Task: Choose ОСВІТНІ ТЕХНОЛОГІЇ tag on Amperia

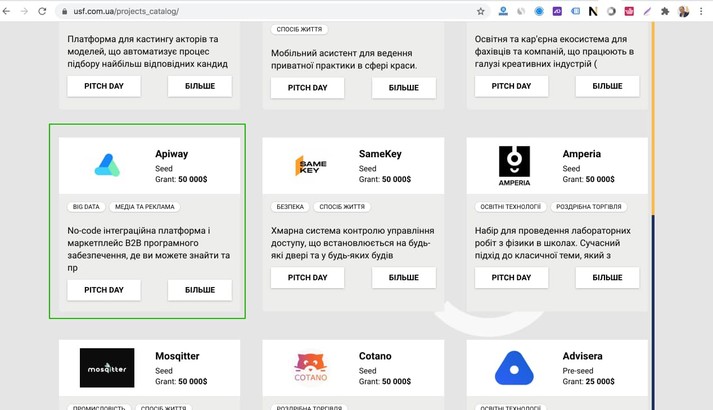Action: (509, 207)
